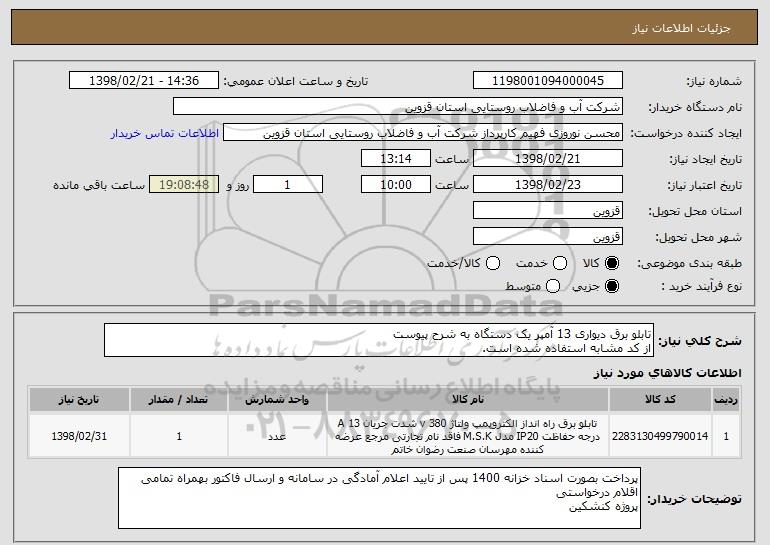The height and width of the screenshot is (545, 770).
Task: Click the public announcement date field 14:36
Action: [x=144, y=81]
